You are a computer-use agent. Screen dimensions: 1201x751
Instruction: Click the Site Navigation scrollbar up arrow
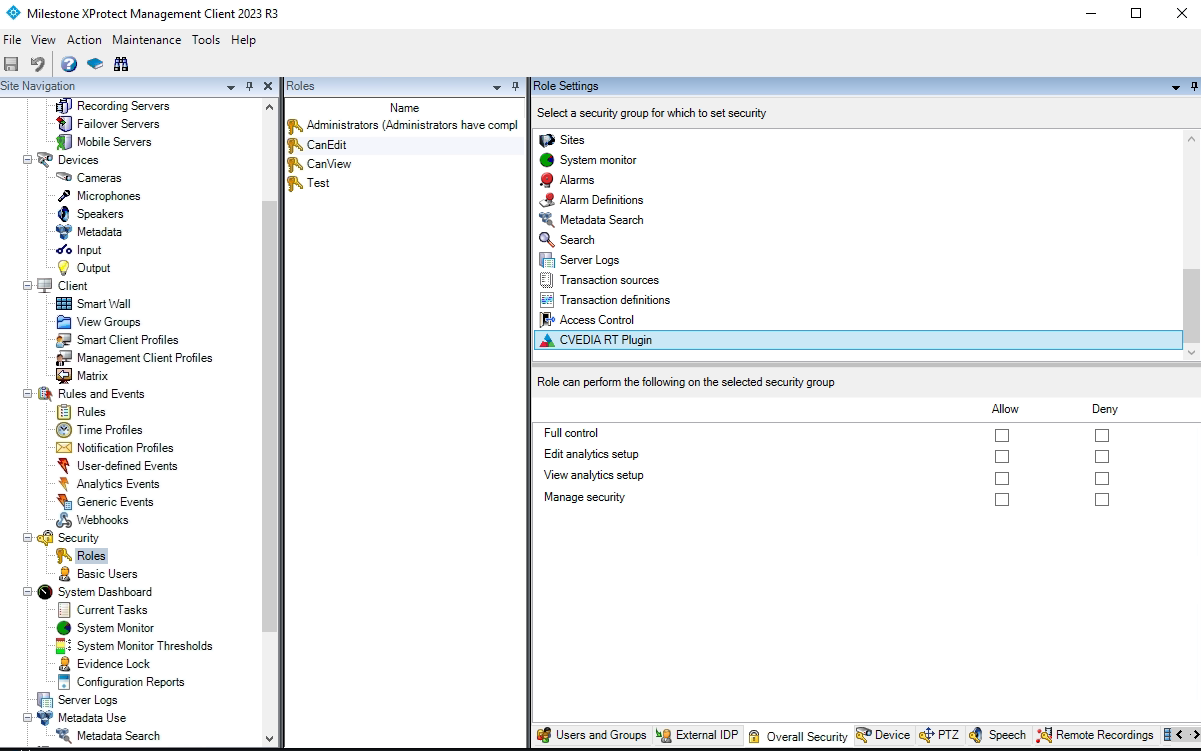coord(269,106)
